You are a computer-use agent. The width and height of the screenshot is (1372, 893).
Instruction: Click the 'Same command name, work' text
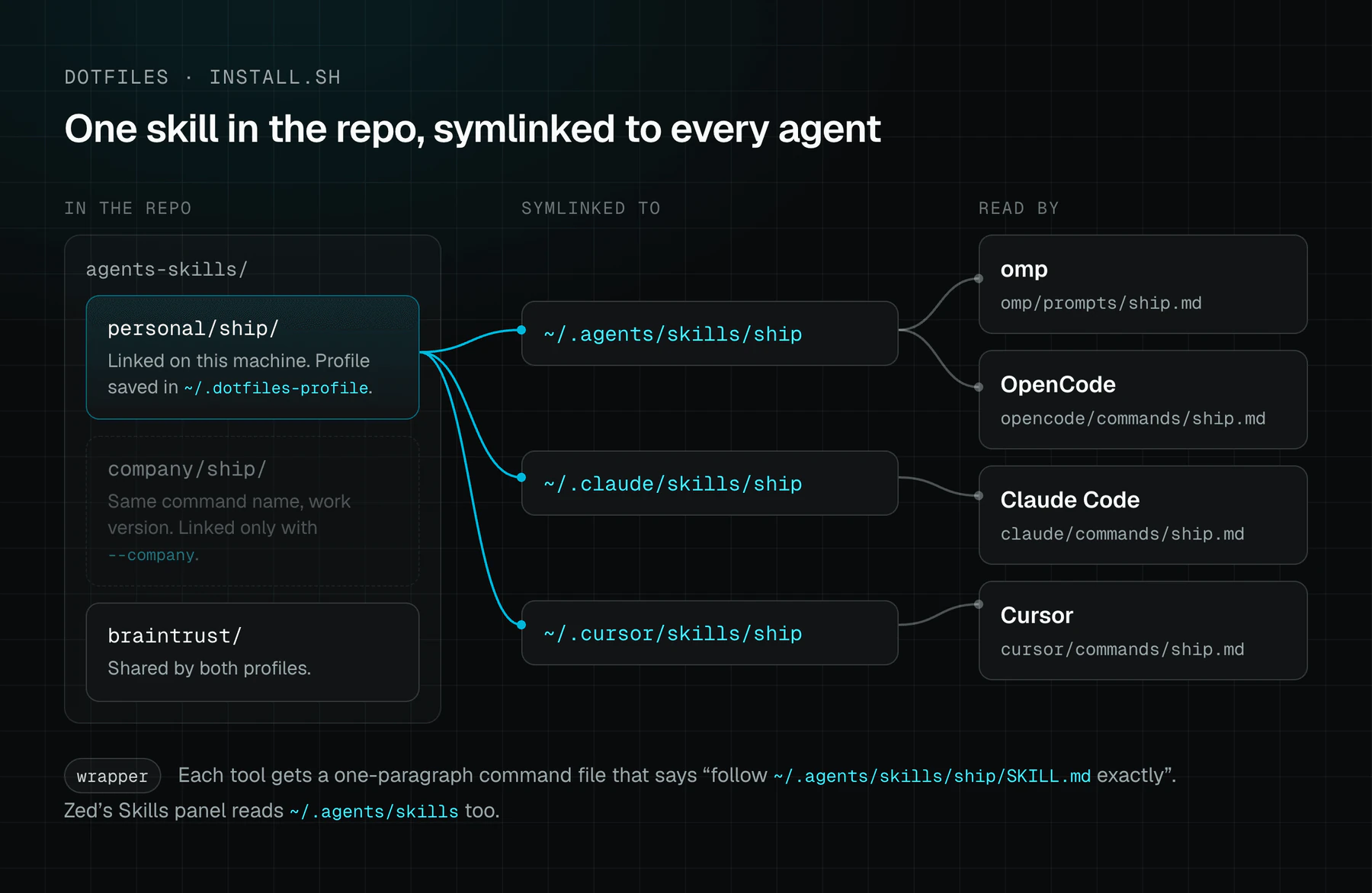point(229,501)
